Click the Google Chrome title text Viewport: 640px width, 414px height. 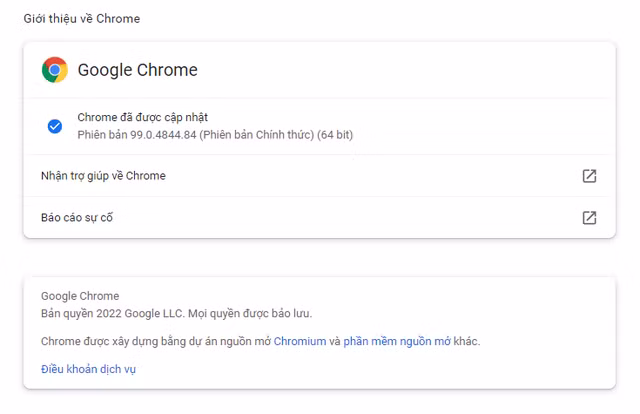point(138,70)
